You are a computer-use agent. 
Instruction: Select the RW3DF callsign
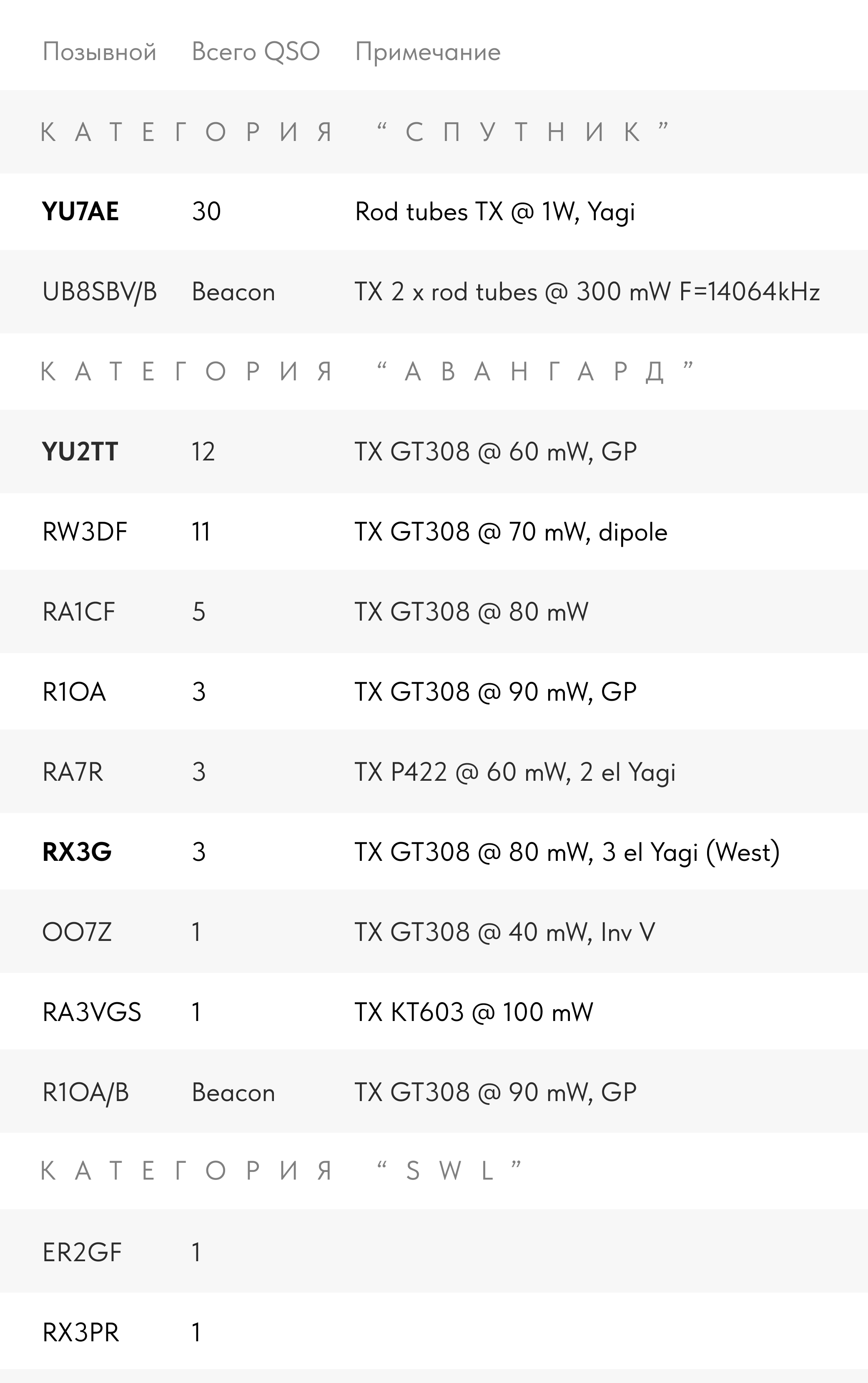(x=85, y=532)
